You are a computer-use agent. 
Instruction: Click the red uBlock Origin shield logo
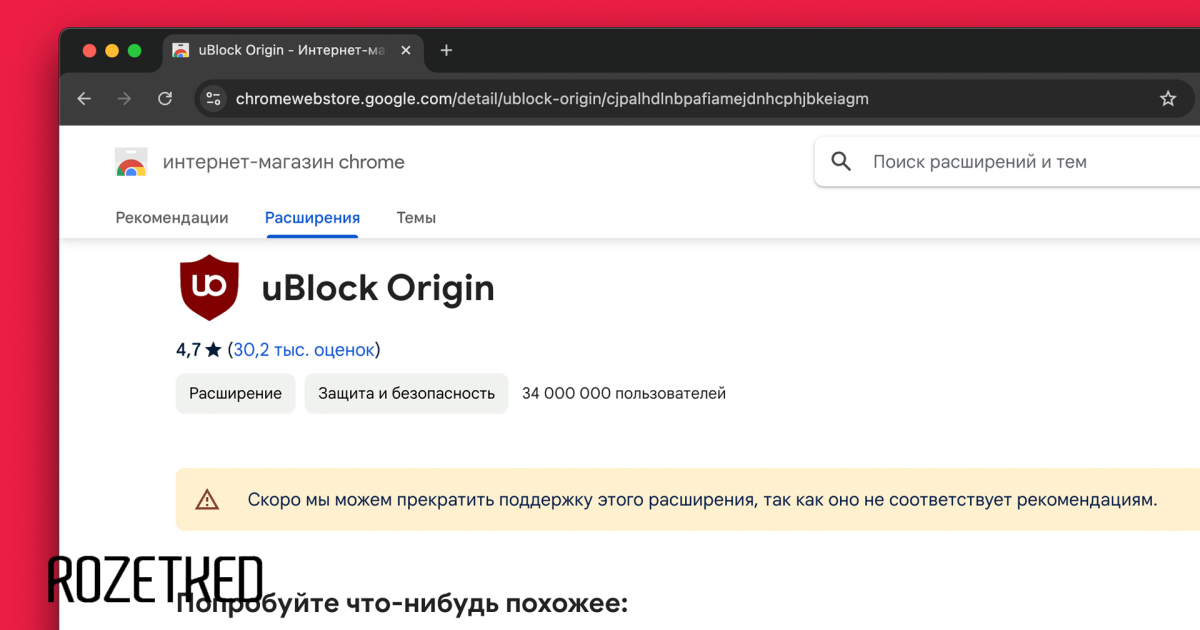(209, 288)
